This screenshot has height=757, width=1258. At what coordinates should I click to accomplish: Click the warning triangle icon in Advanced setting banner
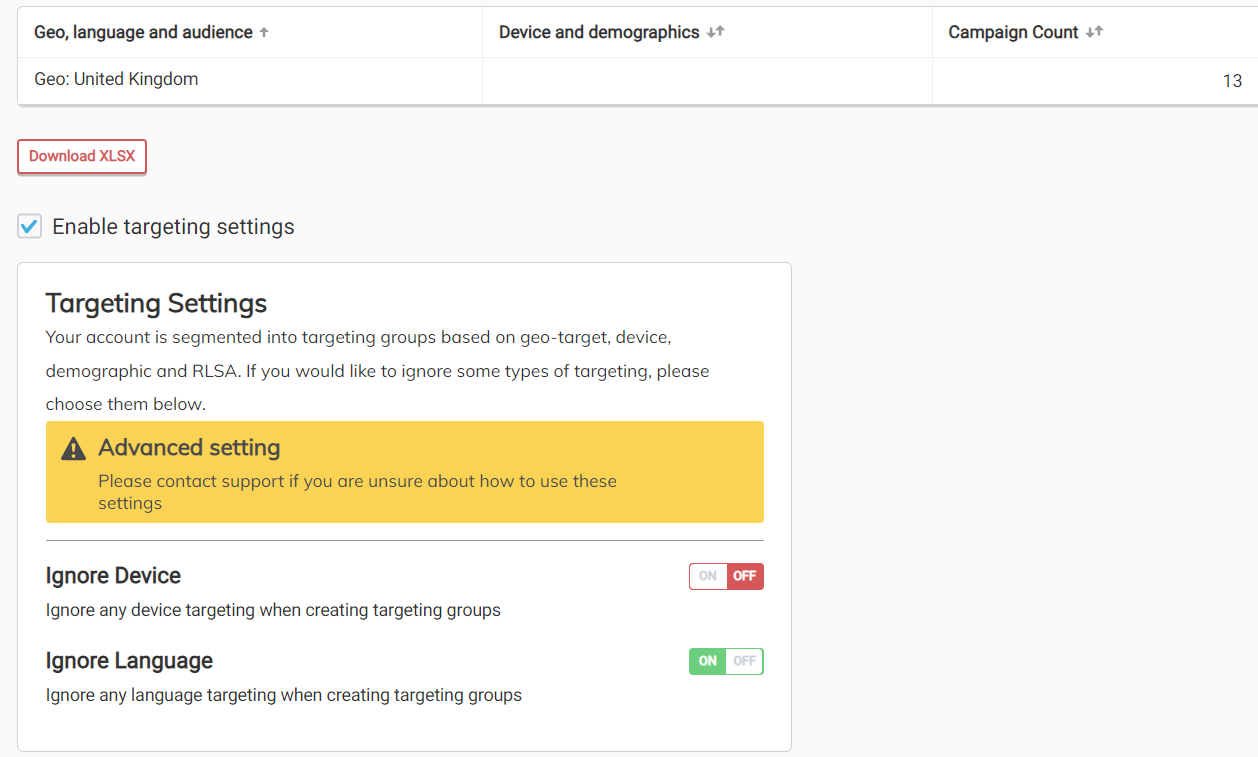[x=73, y=449]
